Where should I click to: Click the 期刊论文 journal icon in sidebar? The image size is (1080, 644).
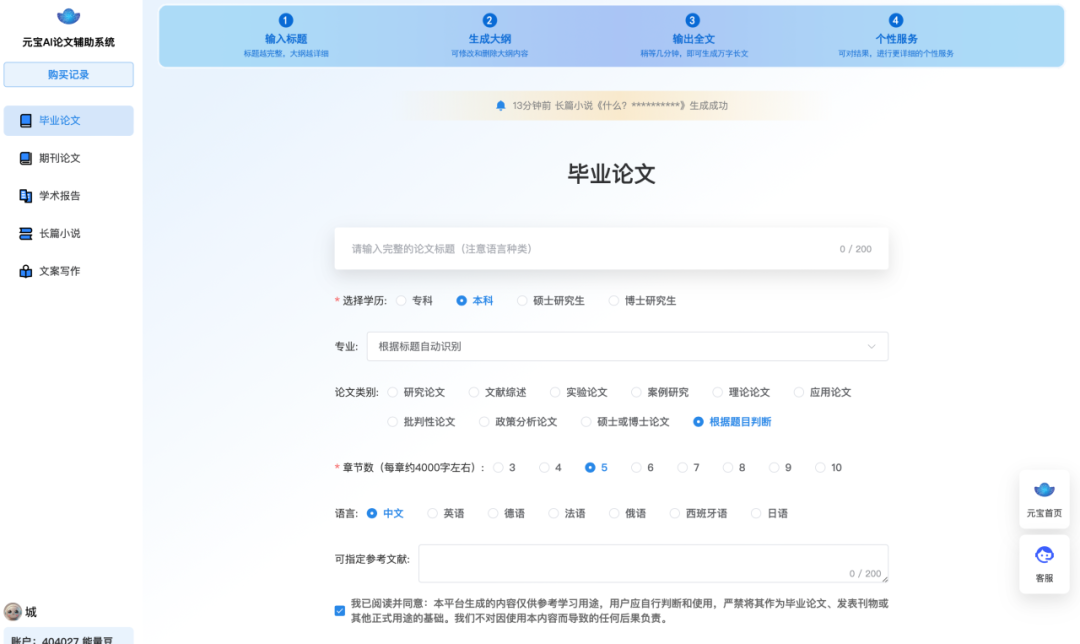coord(26,158)
